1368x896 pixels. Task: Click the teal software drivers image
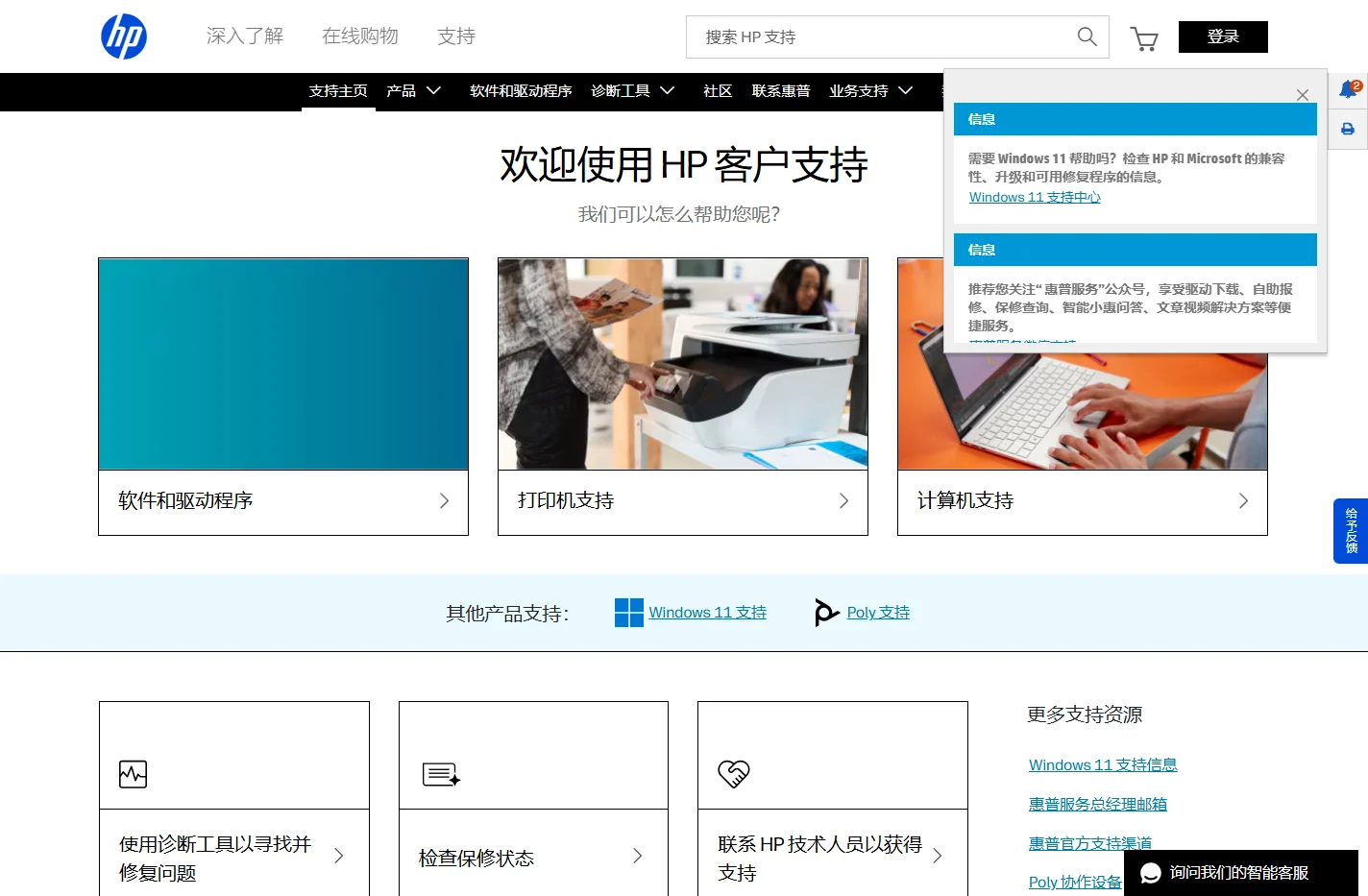(x=283, y=364)
